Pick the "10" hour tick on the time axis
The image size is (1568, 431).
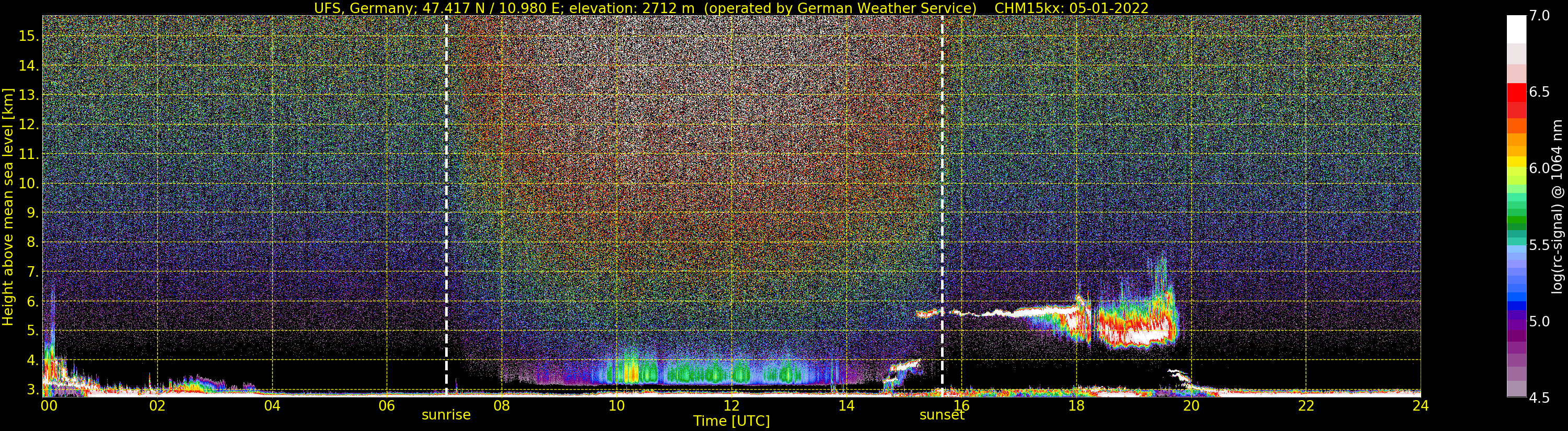coord(617,405)
